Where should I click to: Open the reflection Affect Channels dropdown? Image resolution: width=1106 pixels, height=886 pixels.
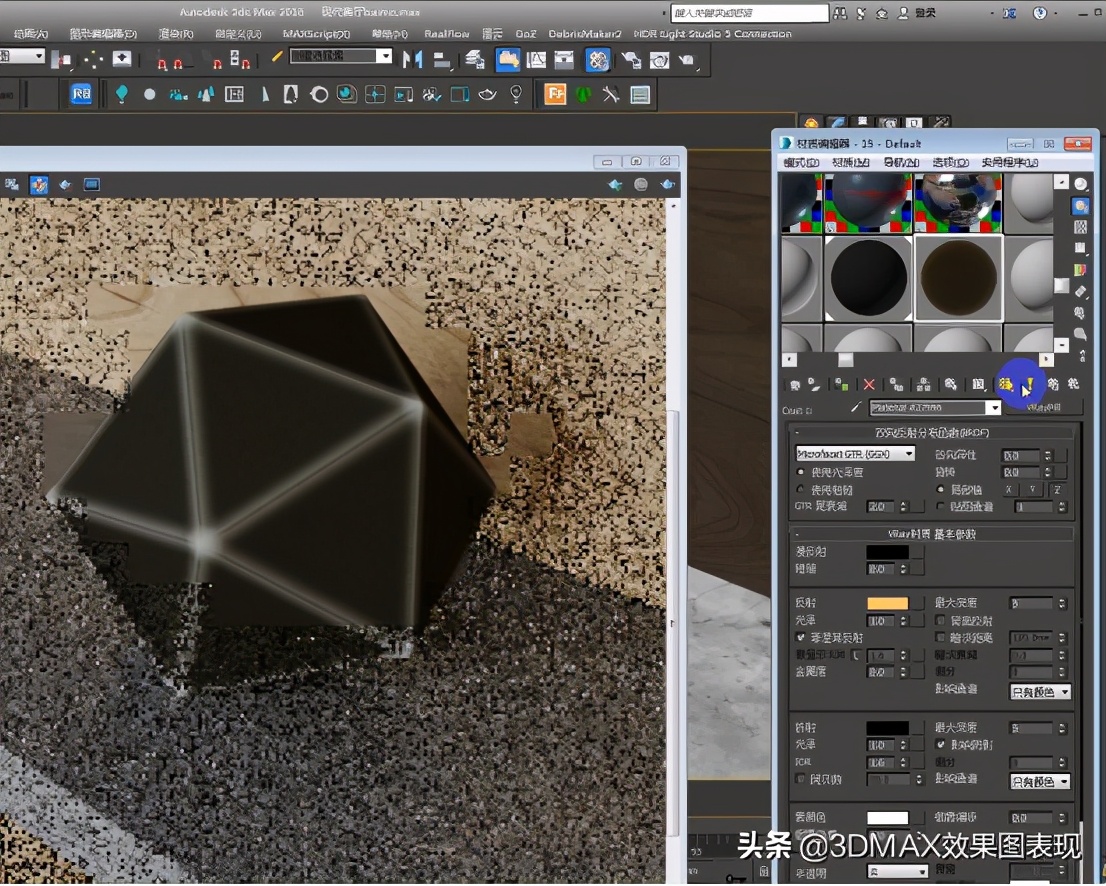[x=1039, y=691]
